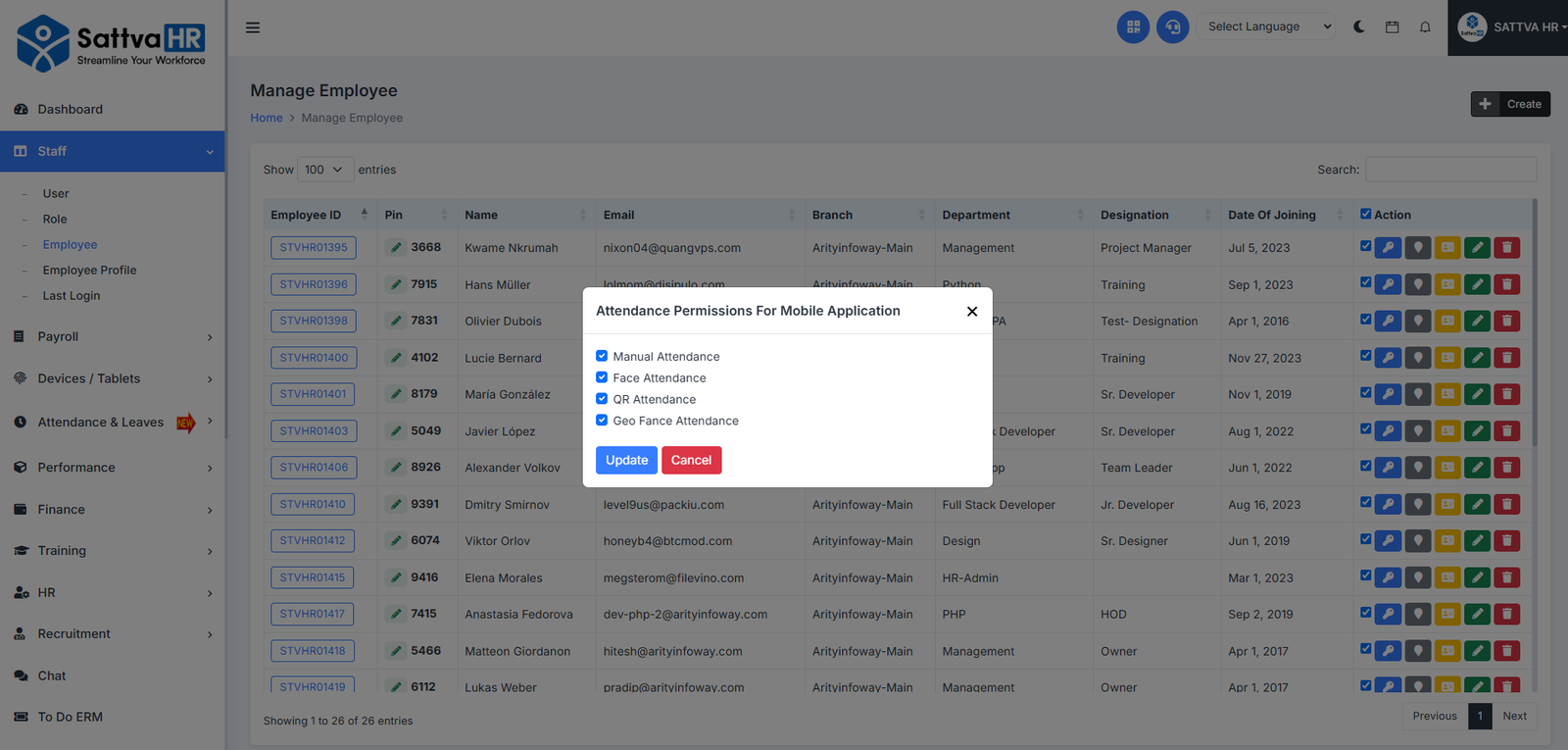This screenshot has height=750, width=1568.
Task: Click the SattvaHR logo
Action: point(112,43)
